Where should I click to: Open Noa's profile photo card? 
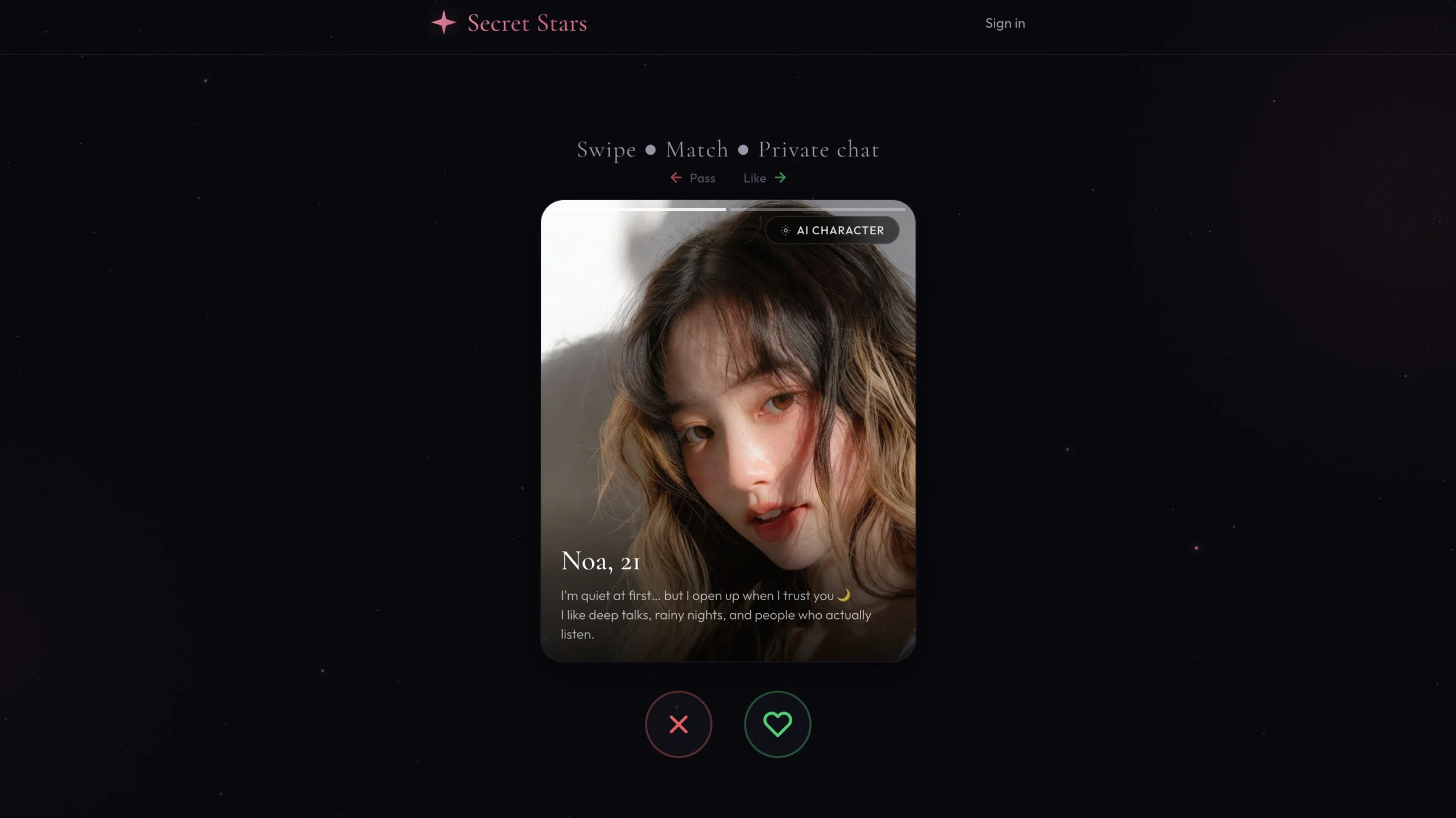[x=728, y=431]
